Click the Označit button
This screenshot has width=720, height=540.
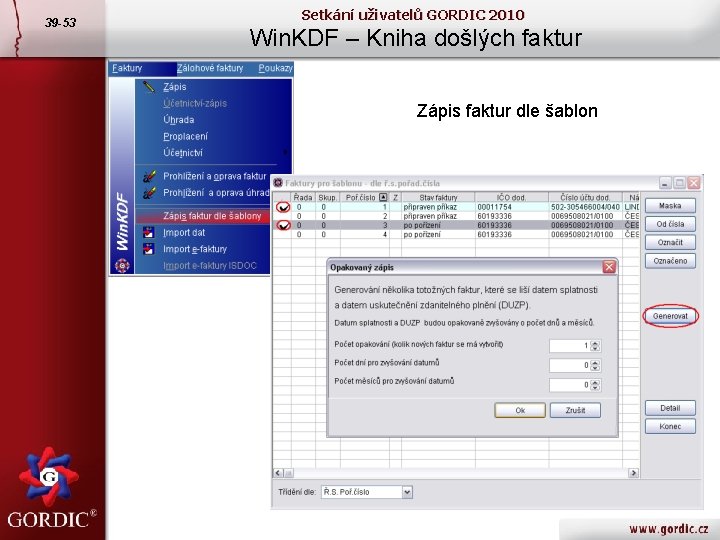[670, 242]
